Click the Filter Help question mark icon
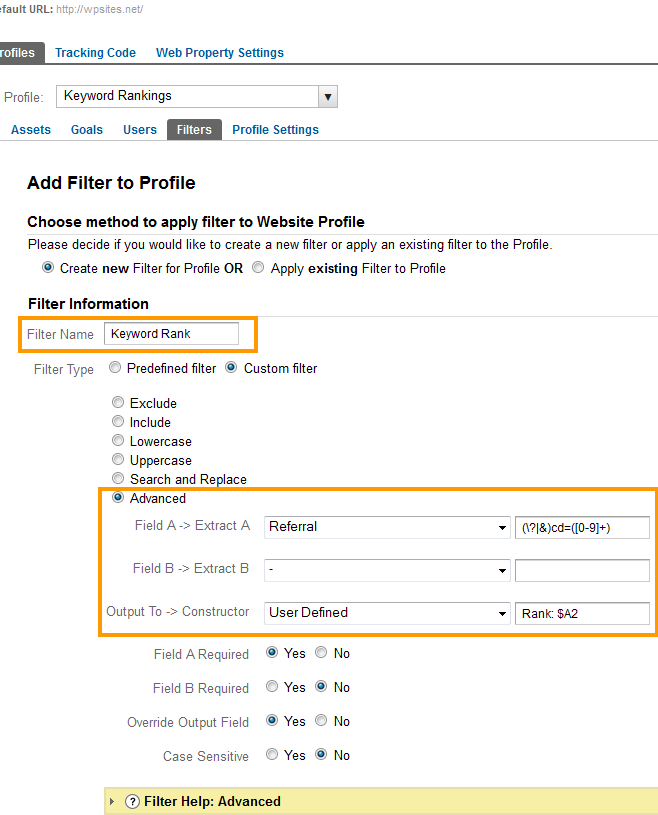Image resolution: width=658 pixels, height=815 pixels. coord(131,801)
